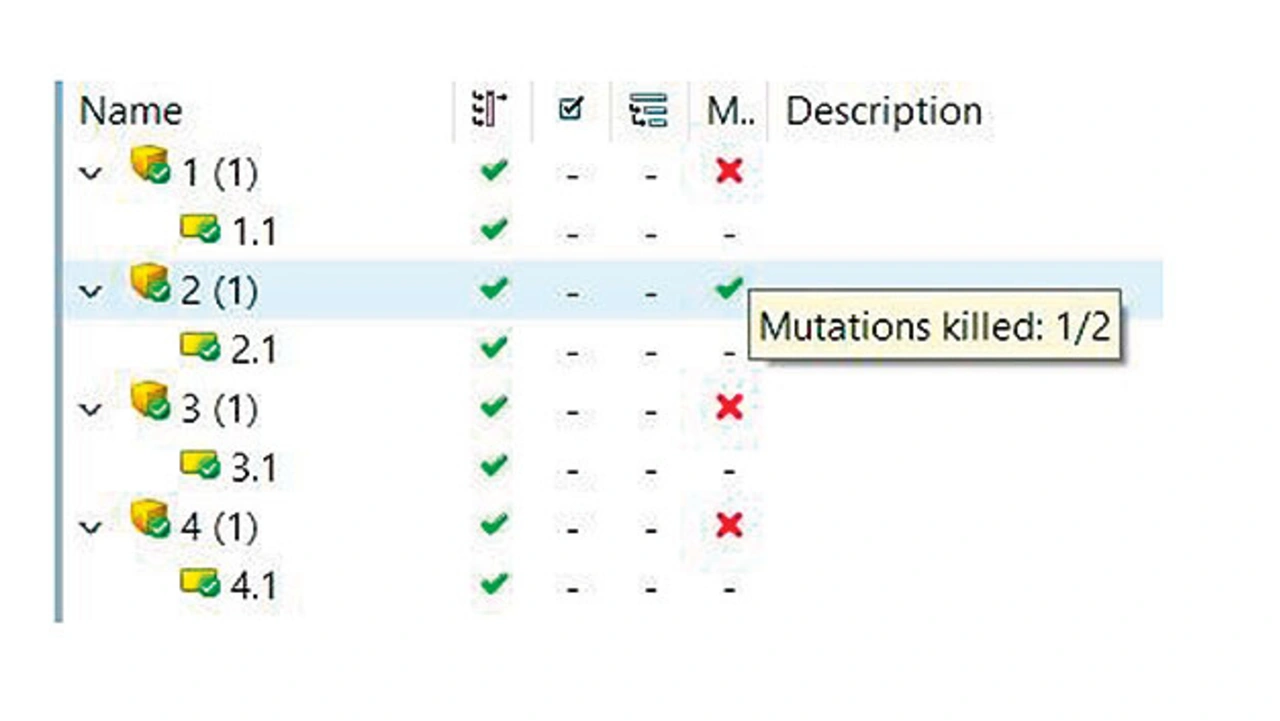This screenshot has height=721, width=1280.
Task: Click the test case icon beside 3.1
Action: tap(200, 465)
